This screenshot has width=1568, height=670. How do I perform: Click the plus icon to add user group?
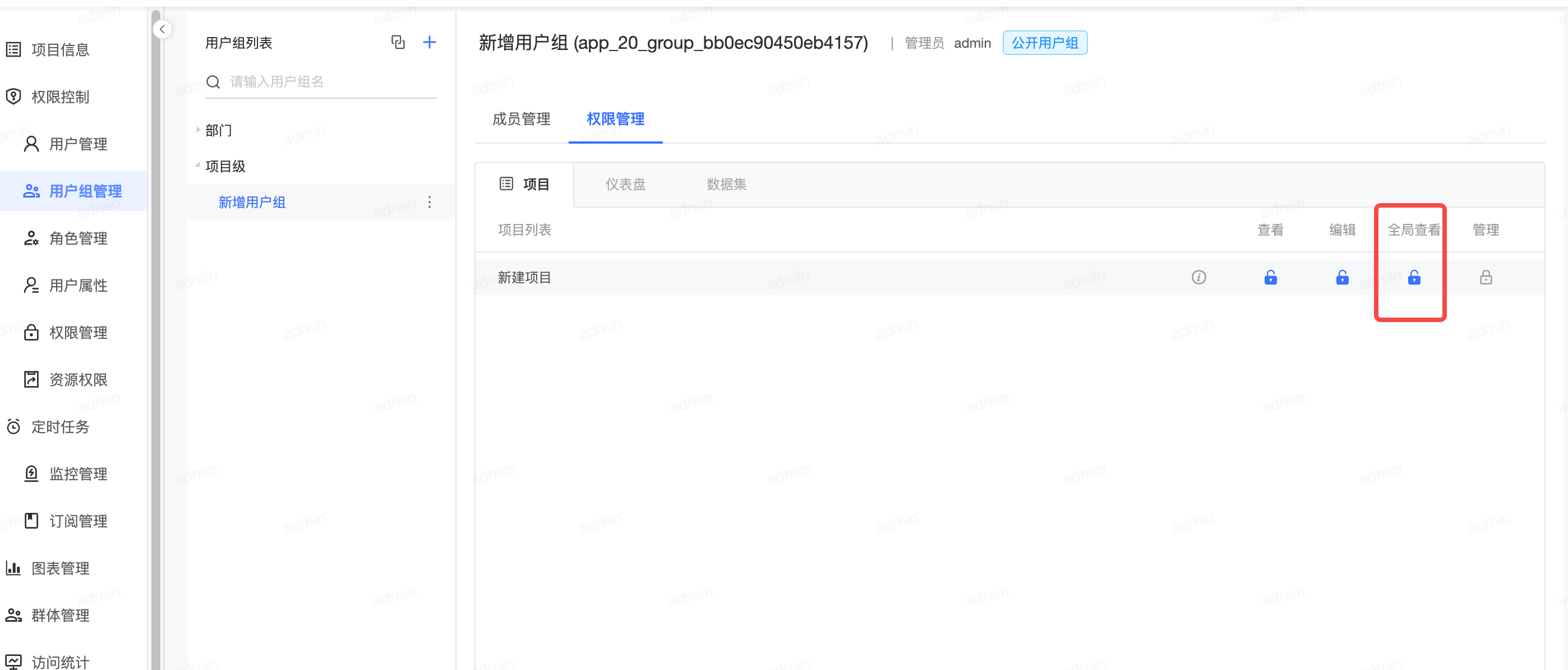(430, 42)
